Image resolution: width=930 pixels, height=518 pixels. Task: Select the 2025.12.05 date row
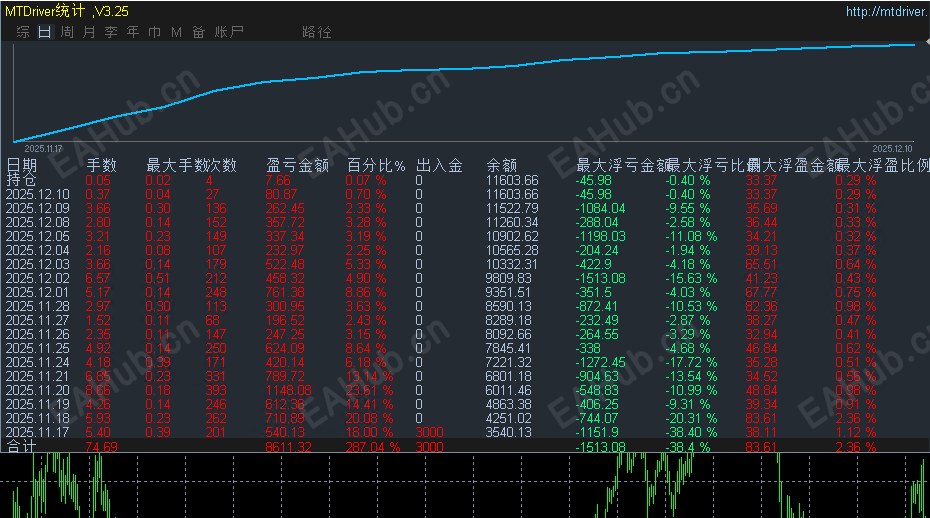pyautogui.click(x=37, y=237)
